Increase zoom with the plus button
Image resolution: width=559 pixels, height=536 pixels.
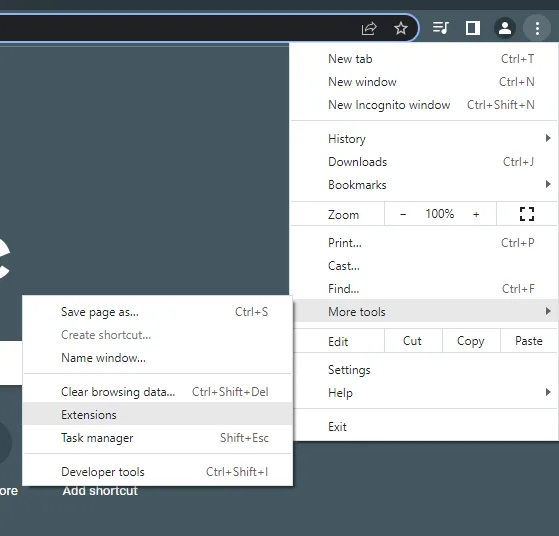pyautogui.click(x=476, y=214)
